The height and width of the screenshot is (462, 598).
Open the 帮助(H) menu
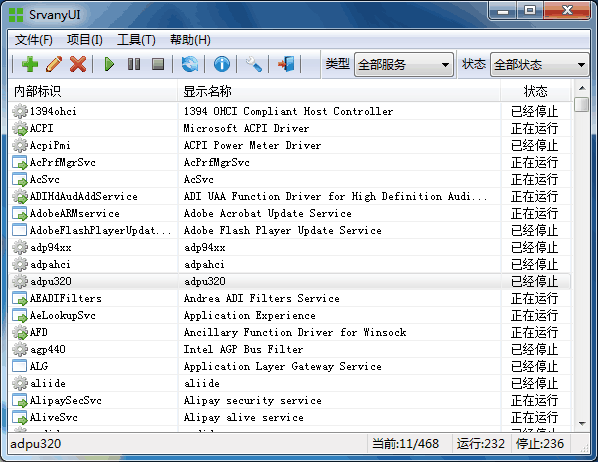(x=190, y=40)
